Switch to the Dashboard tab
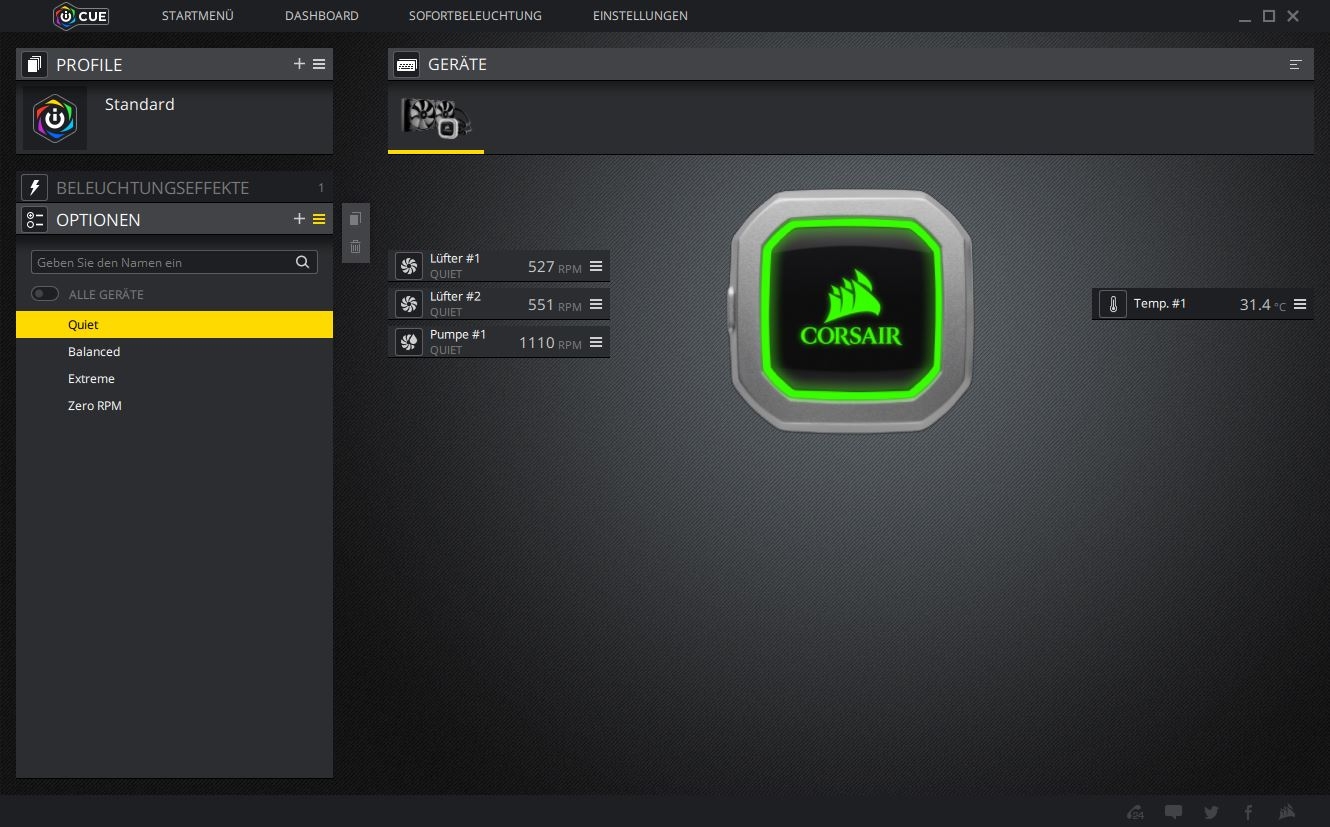1330x827 pixels. coord(322,16)
